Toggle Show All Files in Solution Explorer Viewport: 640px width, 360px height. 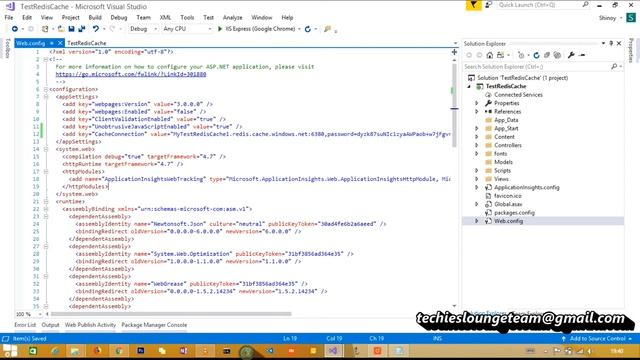[x=557, y=55]
